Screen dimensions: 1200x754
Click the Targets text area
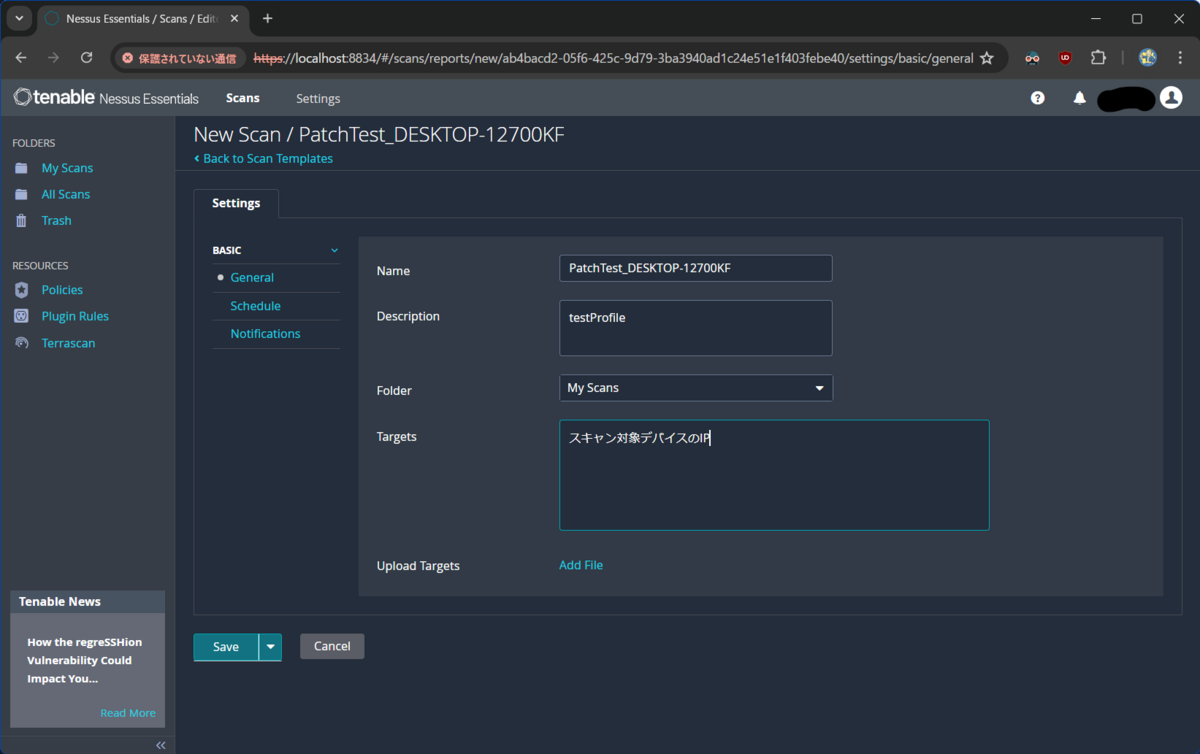(x=774, y=475)
